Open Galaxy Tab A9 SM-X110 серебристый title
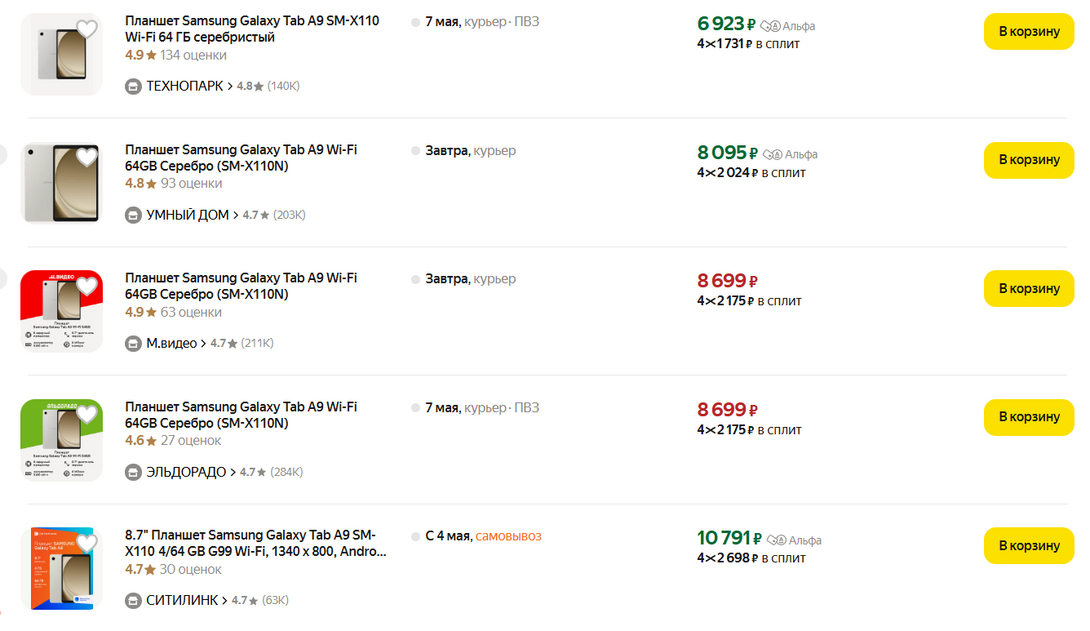 click(251, 29)
